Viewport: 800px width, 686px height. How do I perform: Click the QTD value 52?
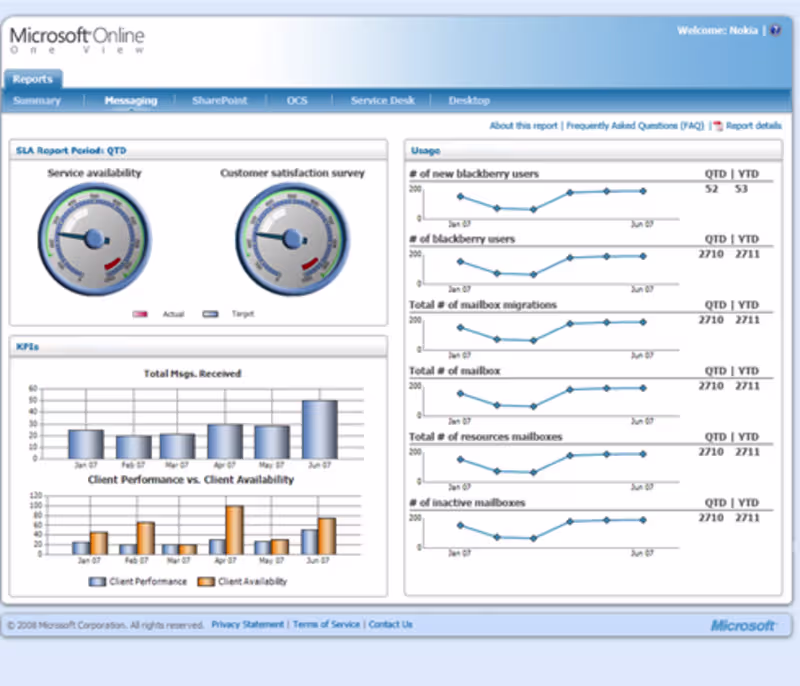(711, 189)
